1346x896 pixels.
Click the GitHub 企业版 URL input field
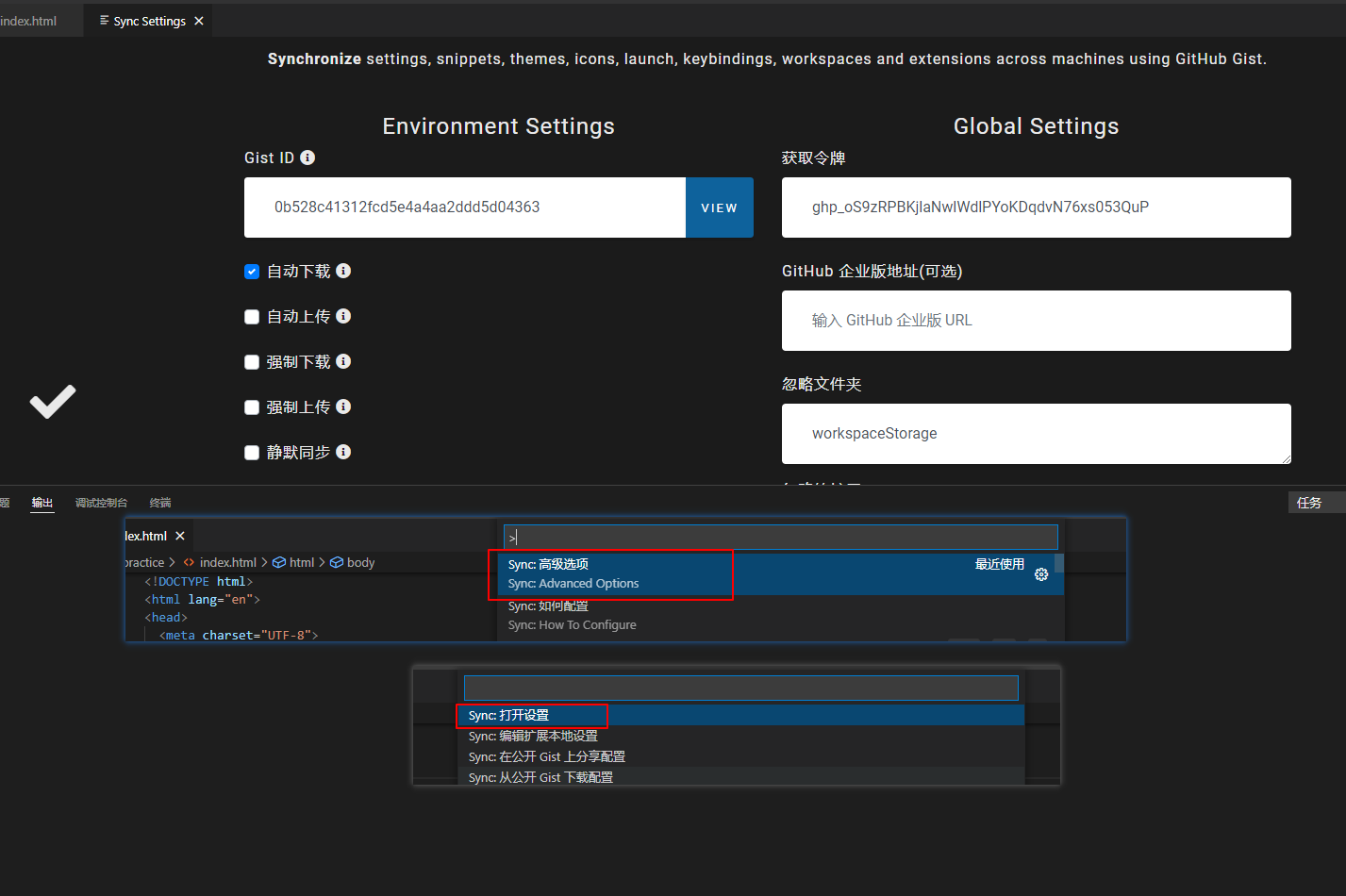[1037, 321]
